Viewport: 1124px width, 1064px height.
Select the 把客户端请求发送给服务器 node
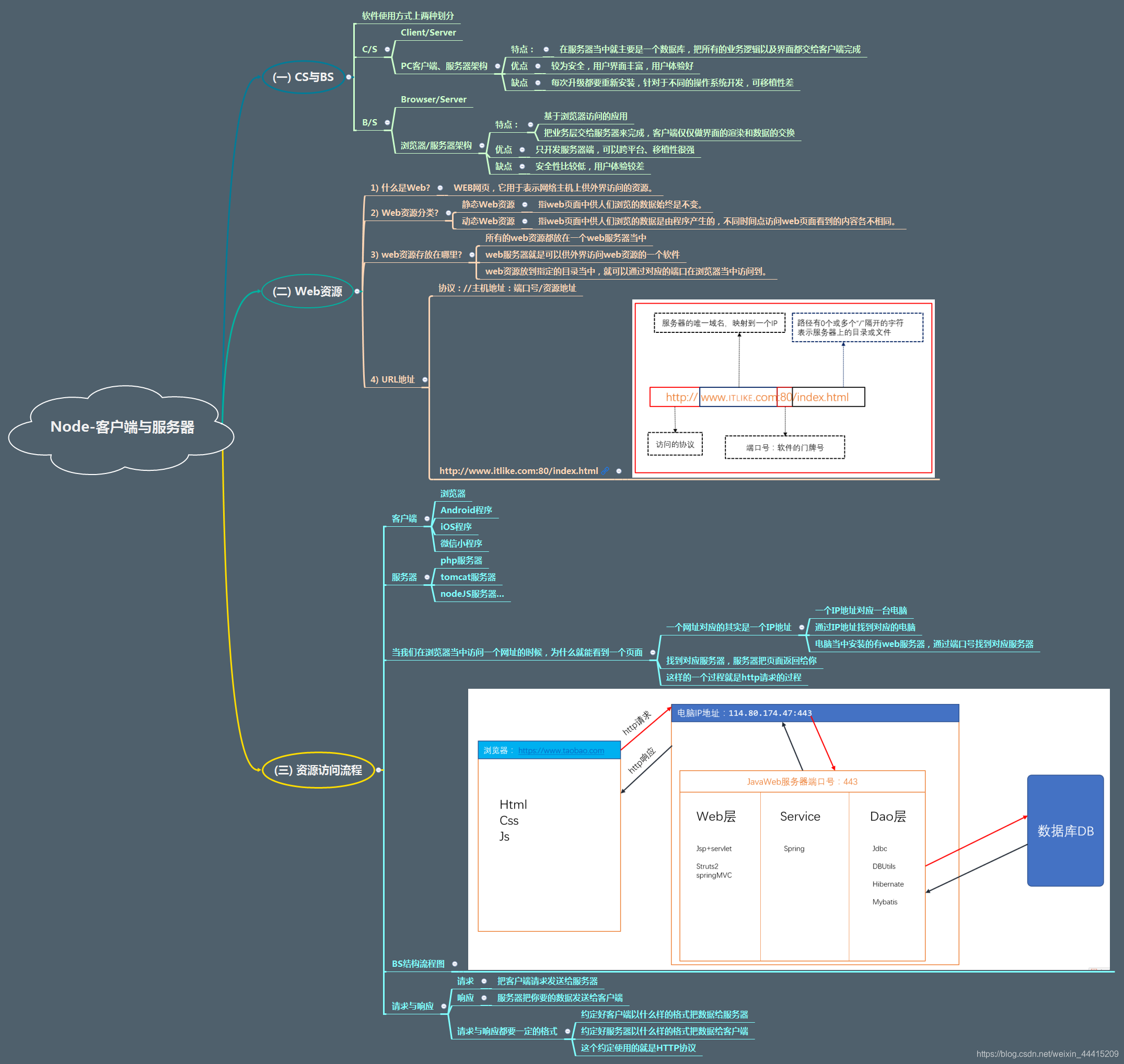pos(547,981)
